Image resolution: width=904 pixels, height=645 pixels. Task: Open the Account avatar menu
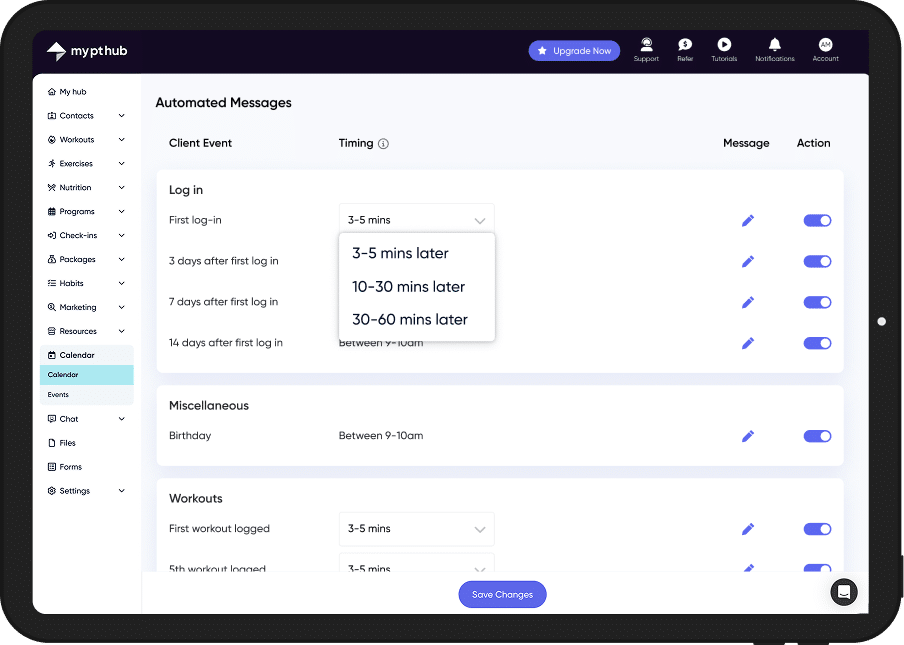[825, 45]
